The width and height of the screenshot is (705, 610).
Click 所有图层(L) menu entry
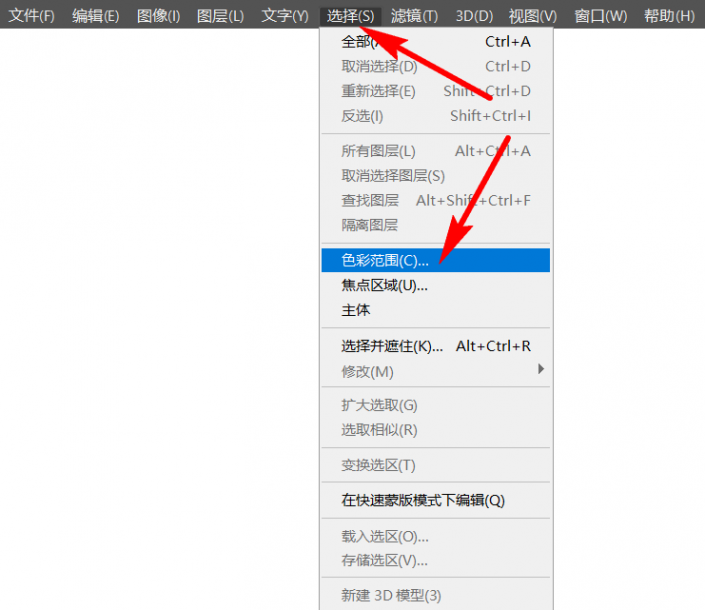378,152
